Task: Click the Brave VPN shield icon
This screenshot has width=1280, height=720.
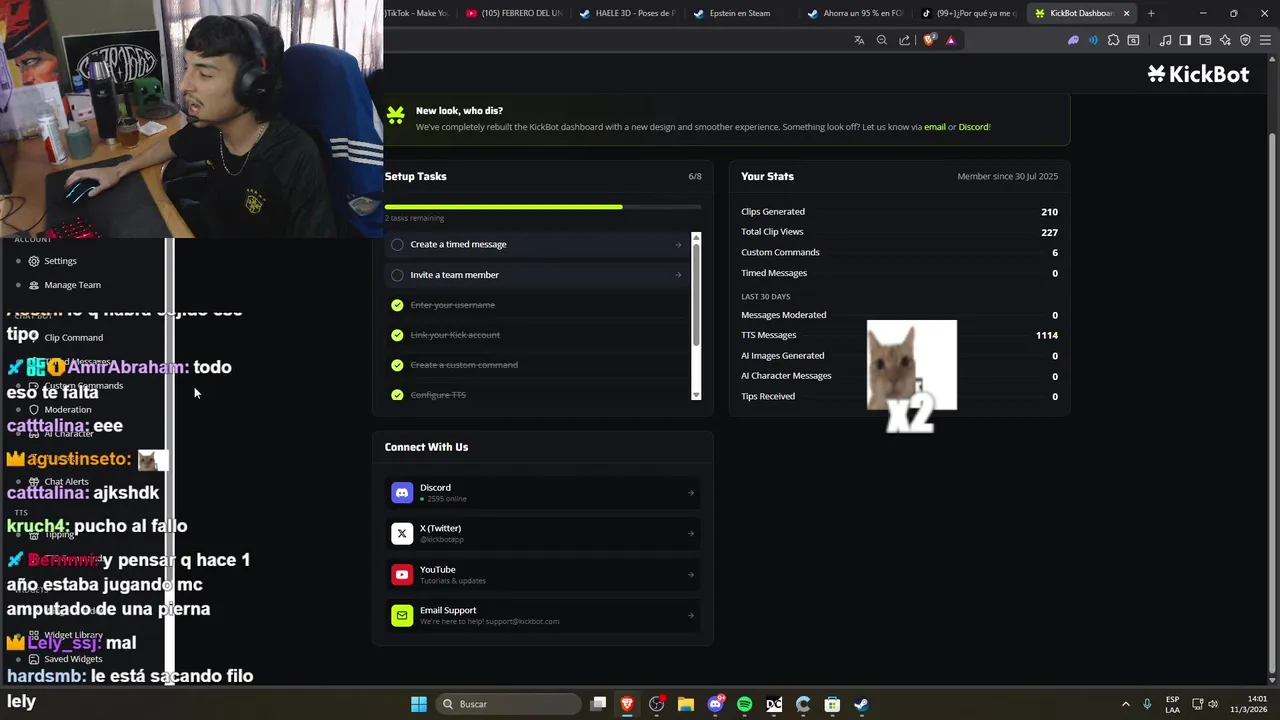Action: [x=1245, y=40]
